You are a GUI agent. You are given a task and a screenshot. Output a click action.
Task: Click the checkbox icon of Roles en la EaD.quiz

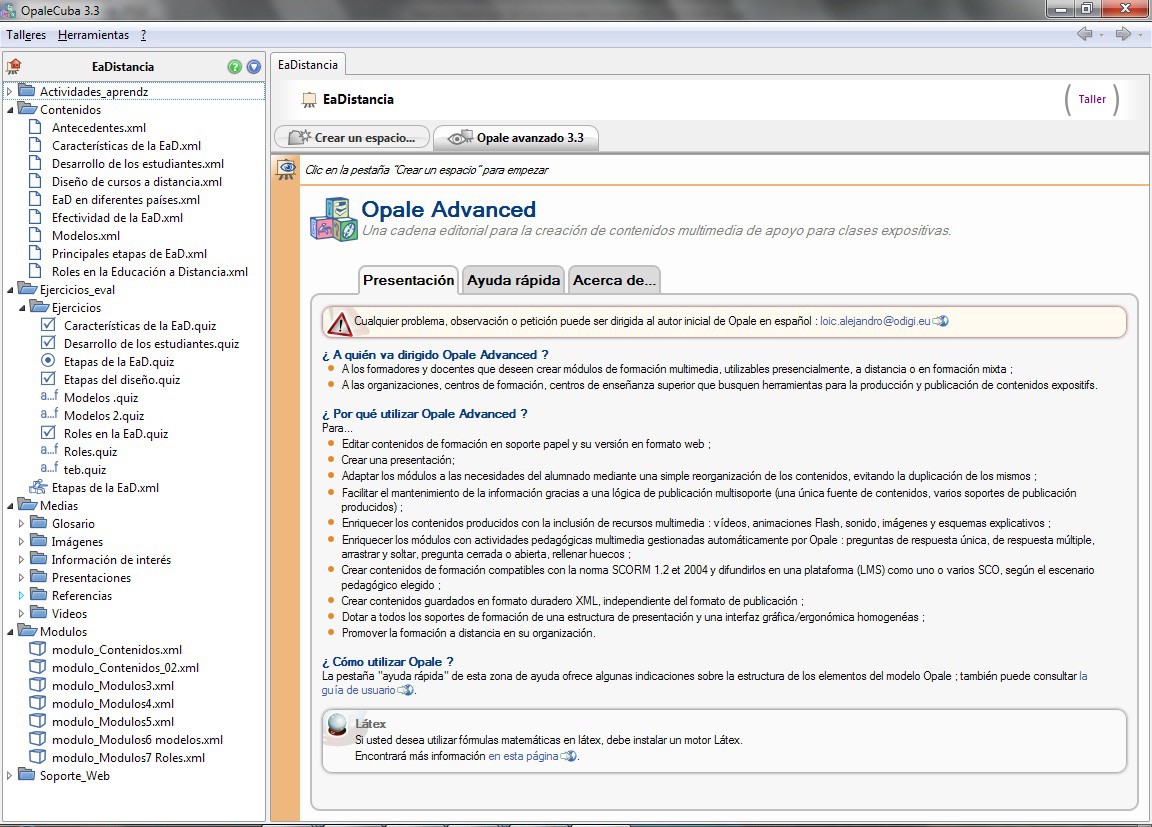[48, 433]
